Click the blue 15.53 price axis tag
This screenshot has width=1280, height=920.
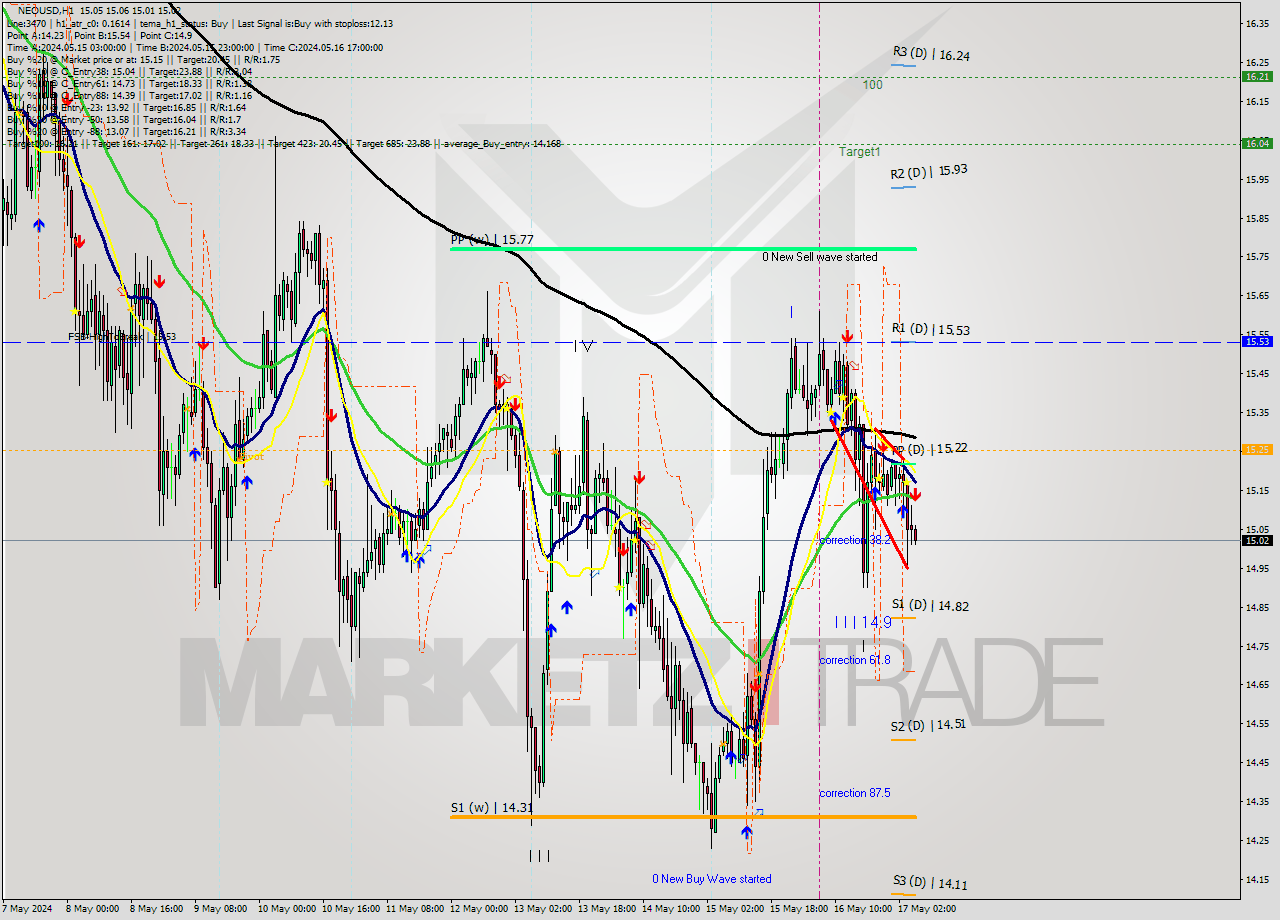coord(1257,342)
